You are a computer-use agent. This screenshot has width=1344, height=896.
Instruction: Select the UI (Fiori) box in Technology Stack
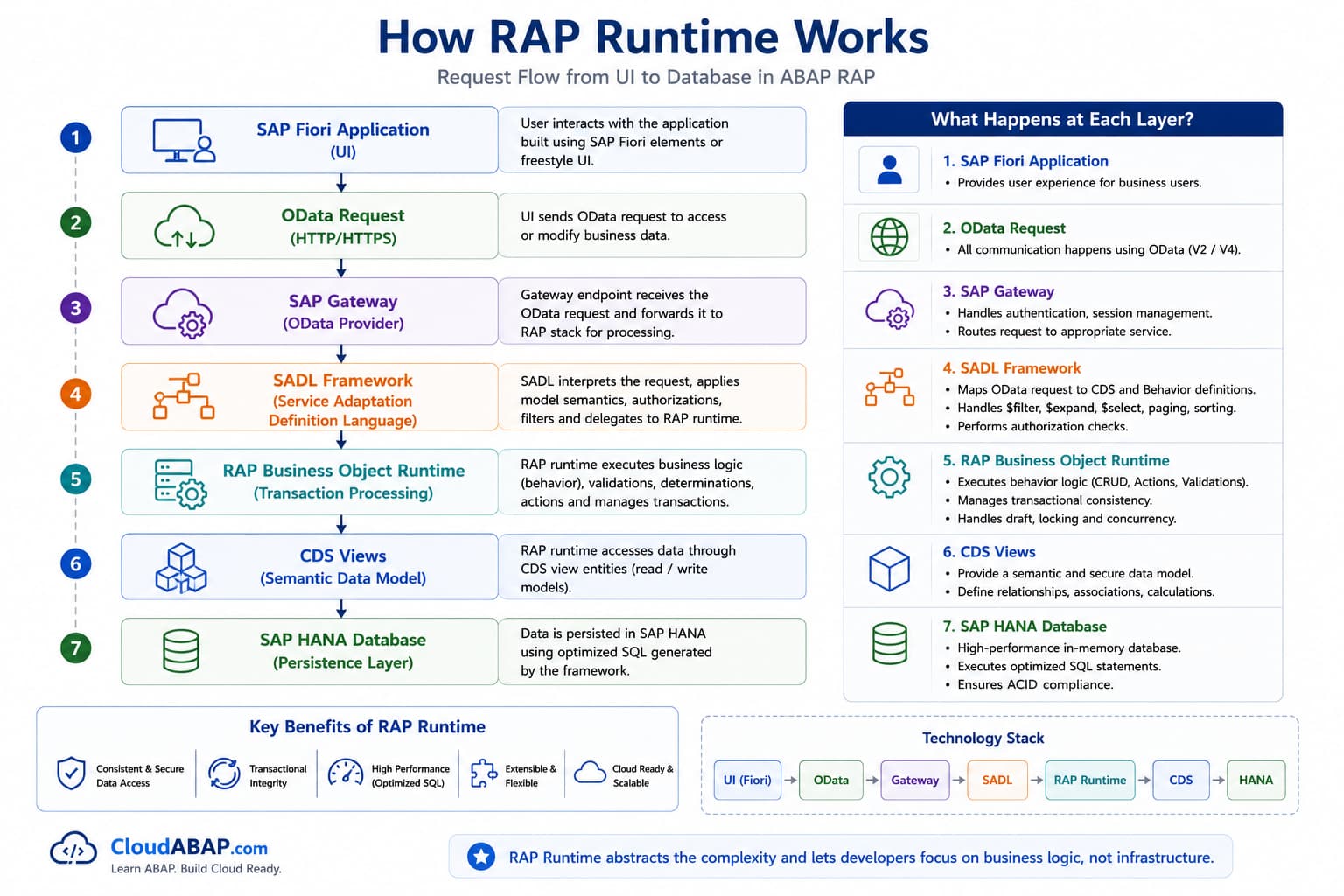[747, 780]
